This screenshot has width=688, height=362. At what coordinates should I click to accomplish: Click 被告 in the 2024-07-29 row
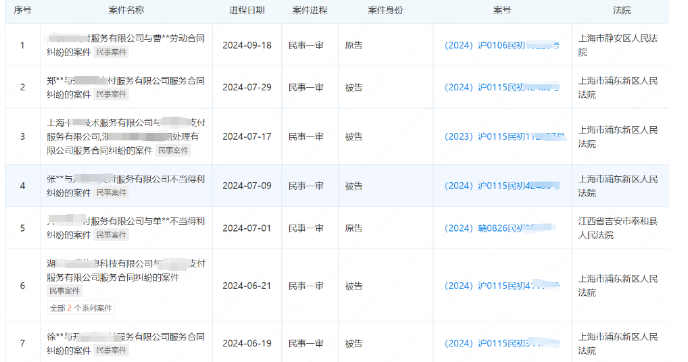(x=354, y=87)
